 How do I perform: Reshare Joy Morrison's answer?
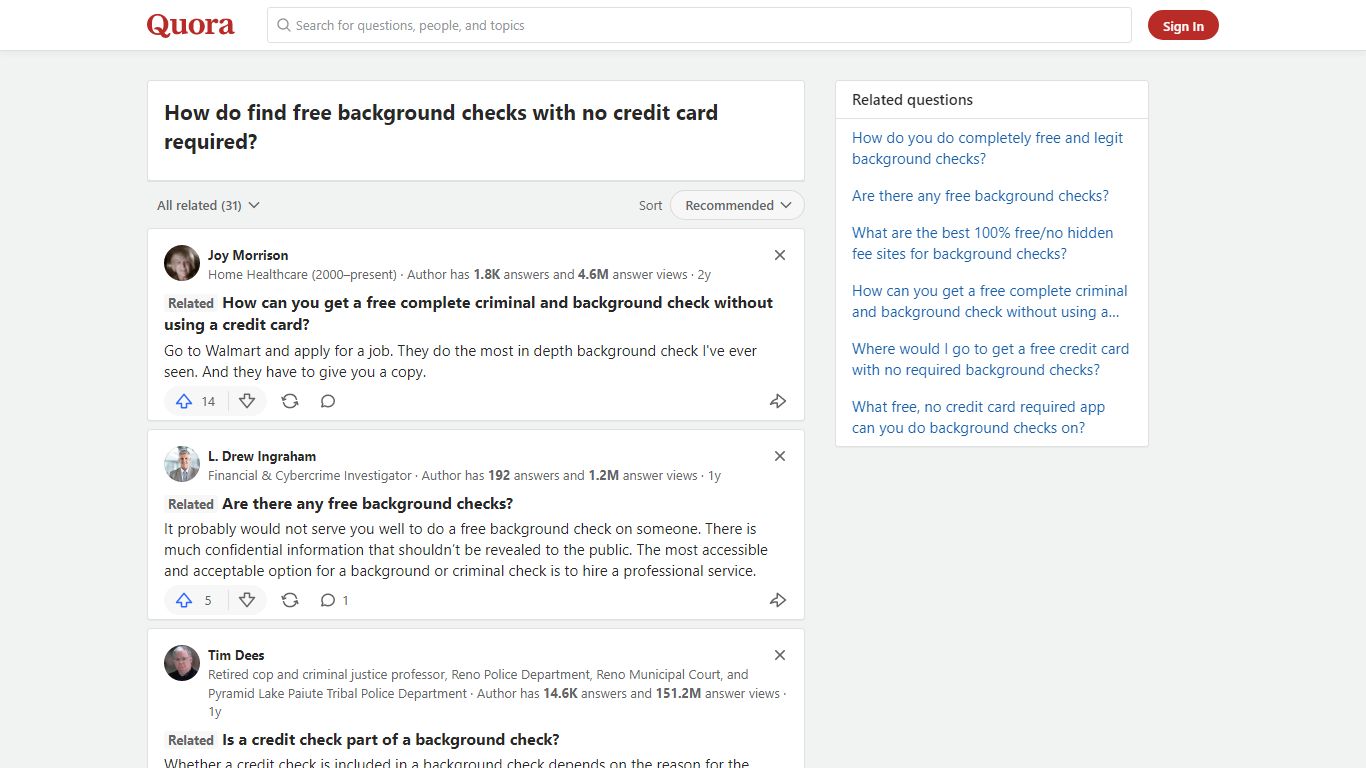tap(290, 401)
